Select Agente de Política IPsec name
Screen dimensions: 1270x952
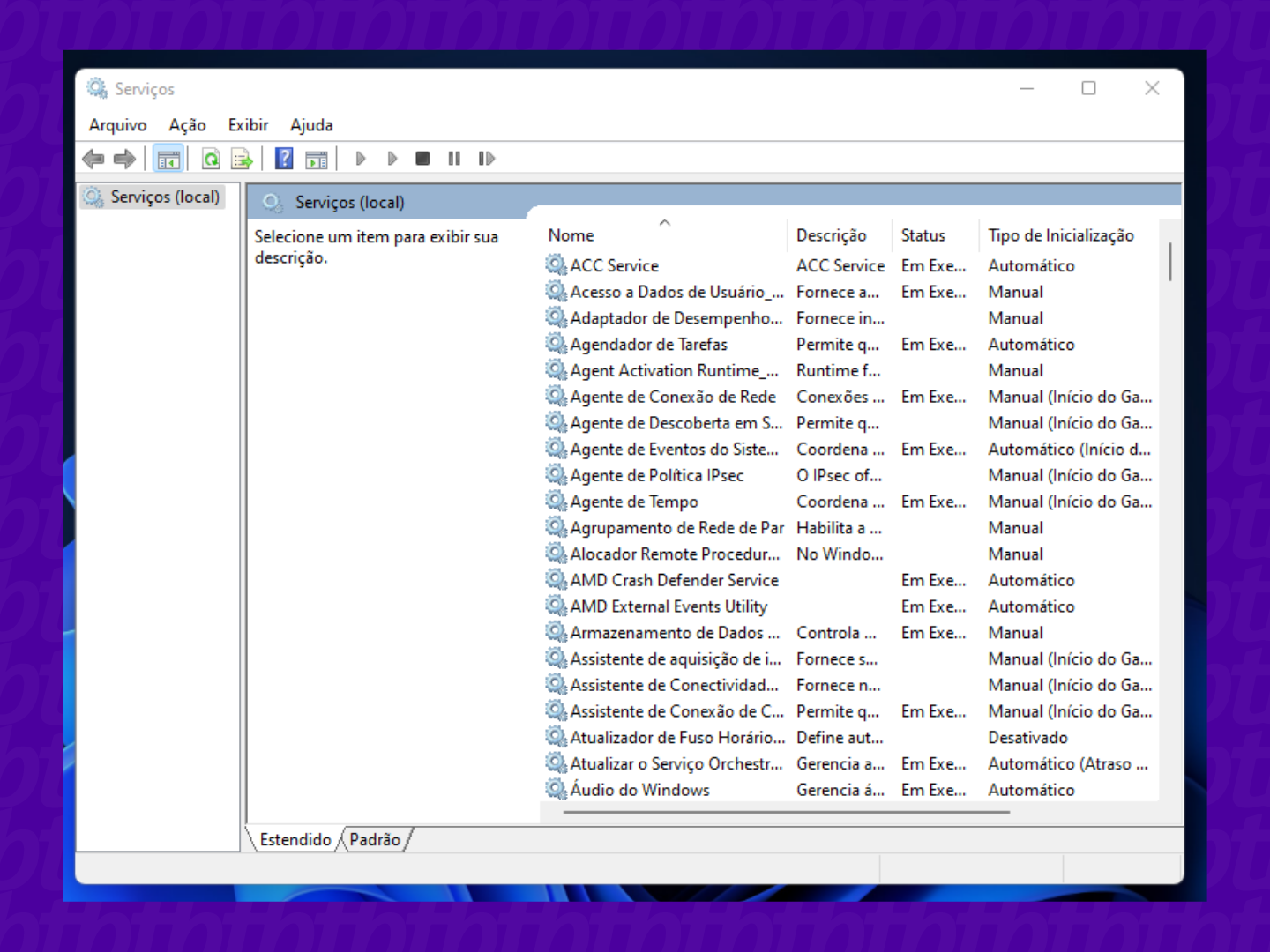coord(656,476)
